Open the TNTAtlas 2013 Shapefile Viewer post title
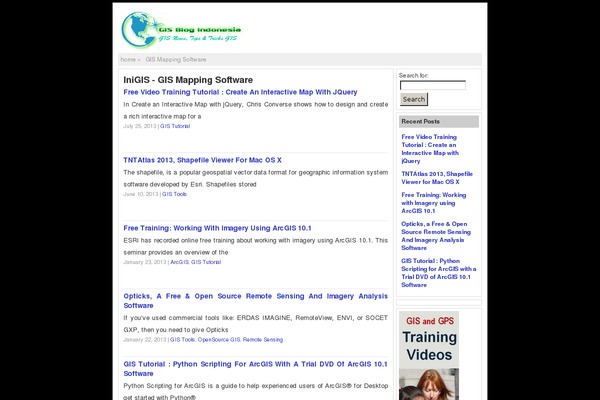 coord(202,160)
